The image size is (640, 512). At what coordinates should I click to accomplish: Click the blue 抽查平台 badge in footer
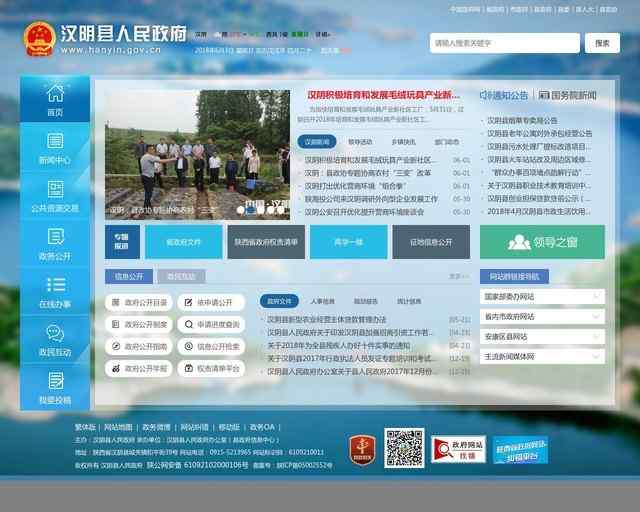pyautogui.click(x=520, y=450)
